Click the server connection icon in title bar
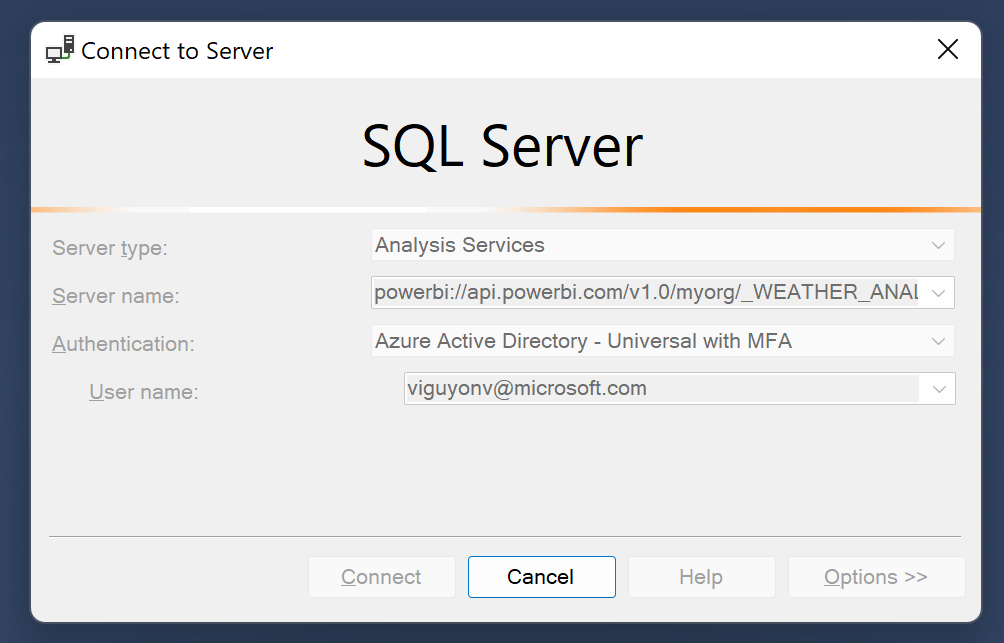 pyautogui.click(x=60, y=50)
